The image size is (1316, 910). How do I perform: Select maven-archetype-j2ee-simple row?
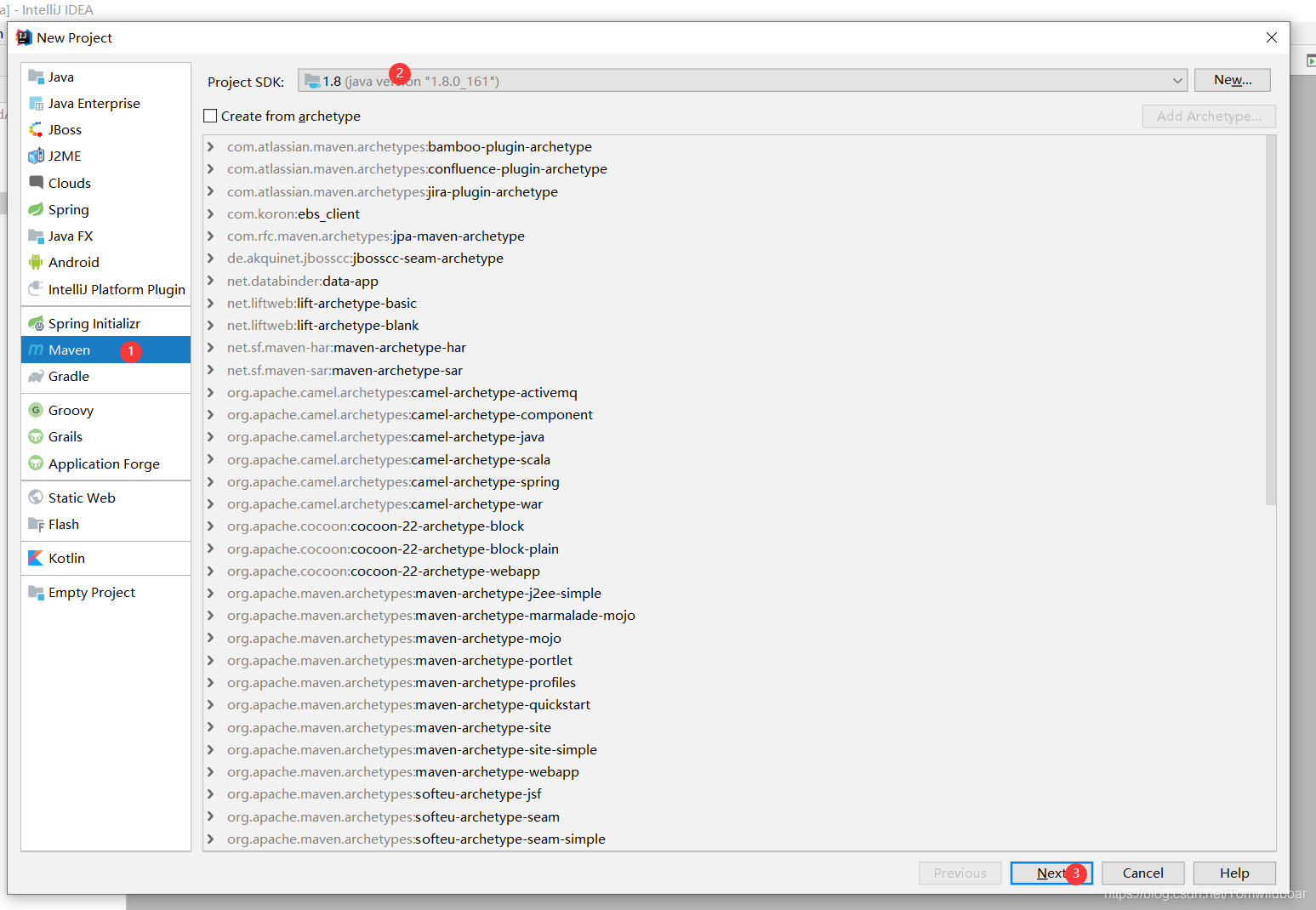pyautogui.click(x=734, y=594)
